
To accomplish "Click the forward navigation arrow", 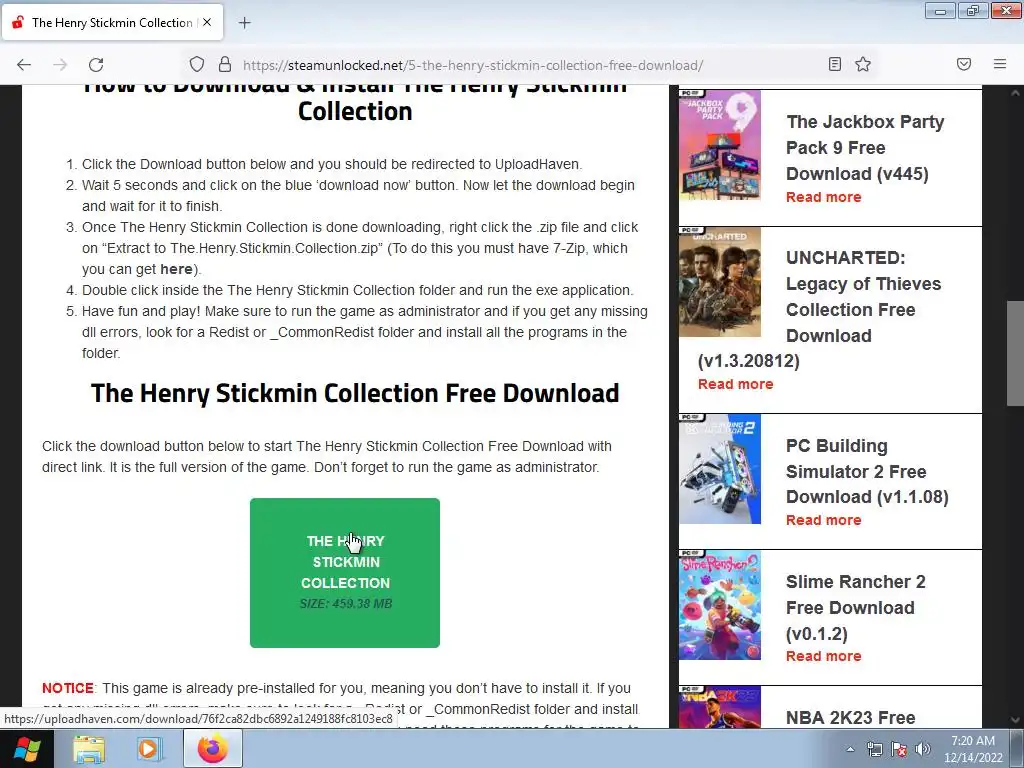I will pyautogui.click(x=60, y=64).
